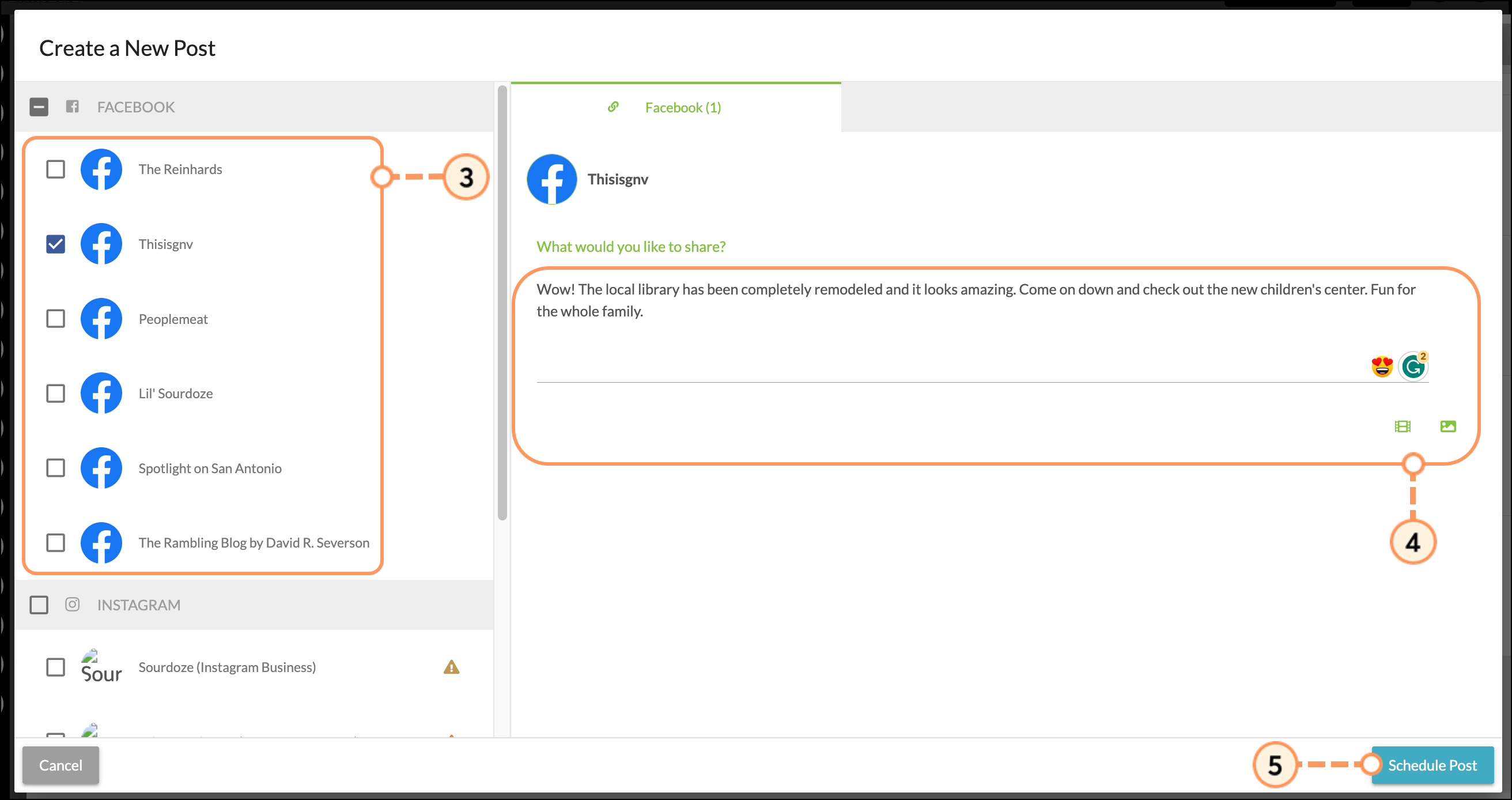1512x800 pixels.
Task: Click the FACEBOOK section header label
Action: coord(135,107)
